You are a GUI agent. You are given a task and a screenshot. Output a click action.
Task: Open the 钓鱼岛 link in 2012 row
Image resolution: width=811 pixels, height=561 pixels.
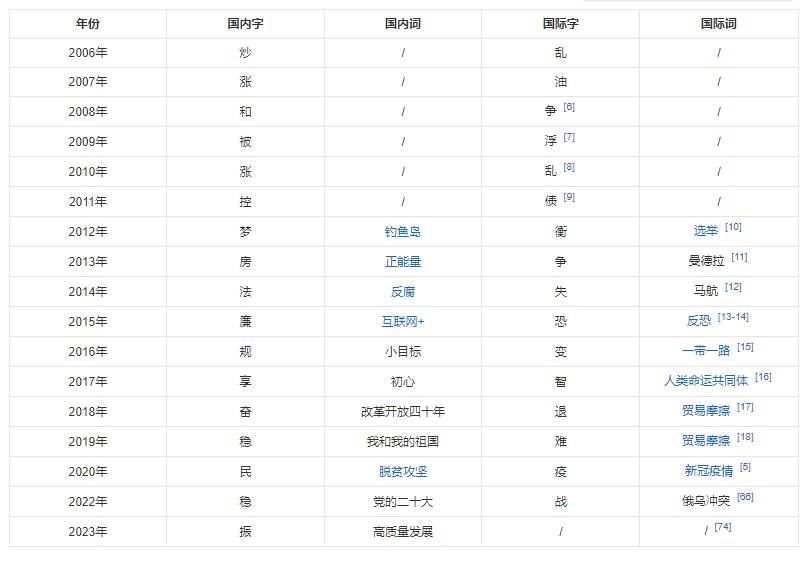click(x=402, y=232)
